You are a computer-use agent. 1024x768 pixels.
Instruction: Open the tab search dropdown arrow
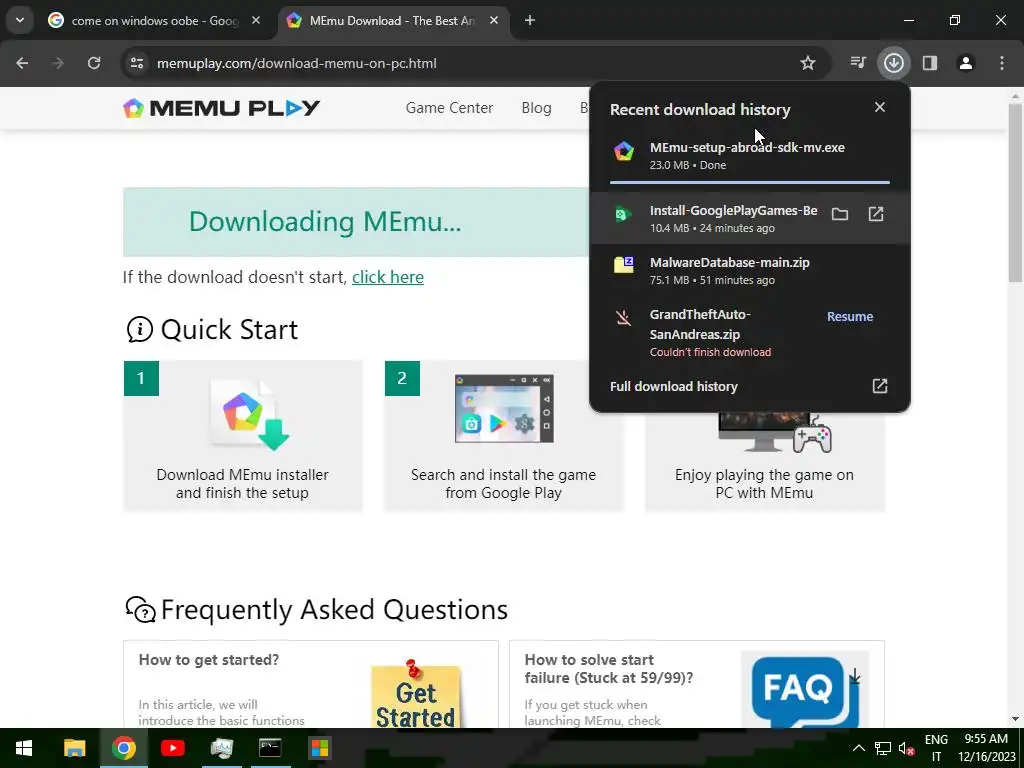[20, 20]
